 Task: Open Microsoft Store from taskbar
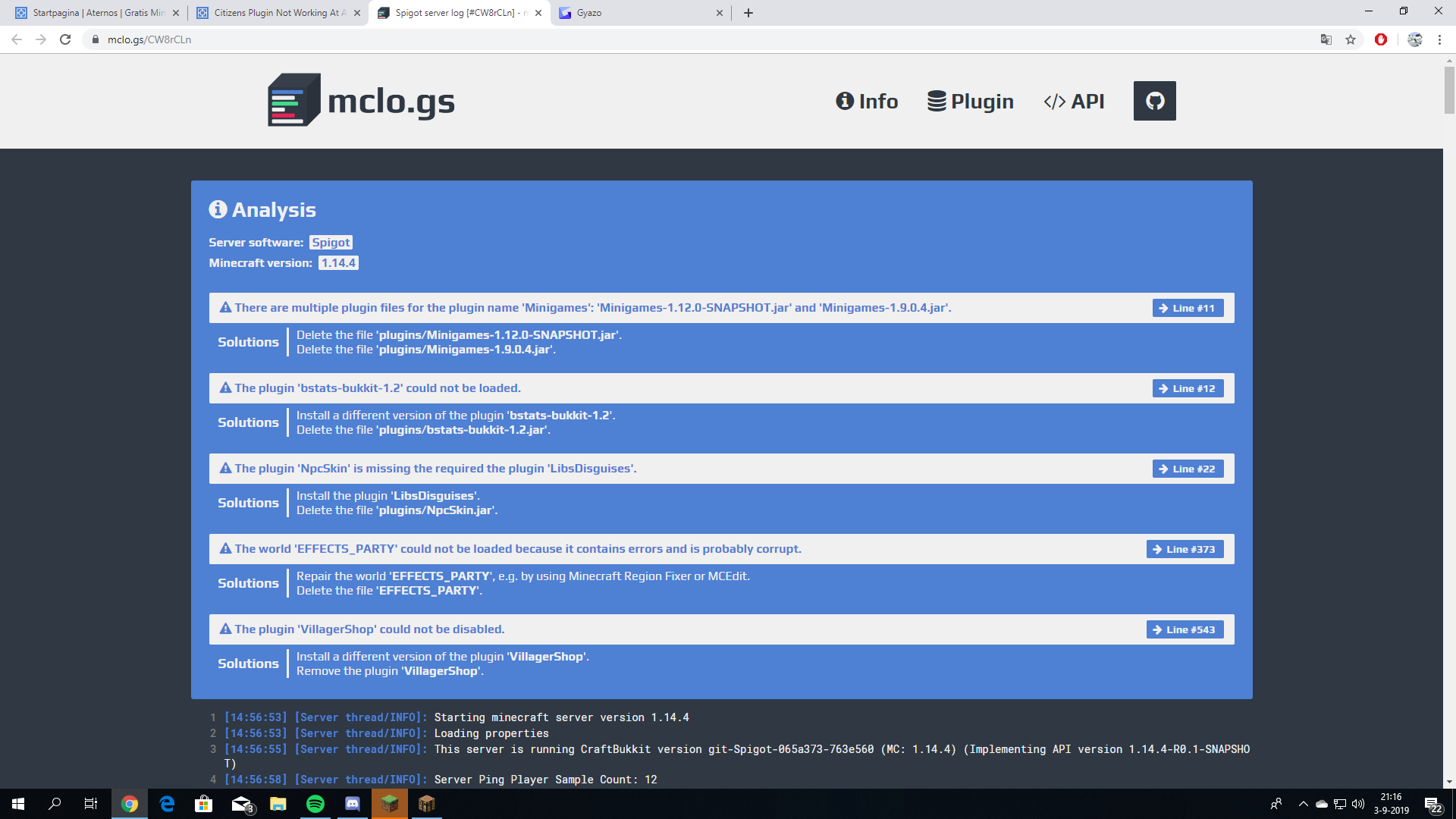204,804
